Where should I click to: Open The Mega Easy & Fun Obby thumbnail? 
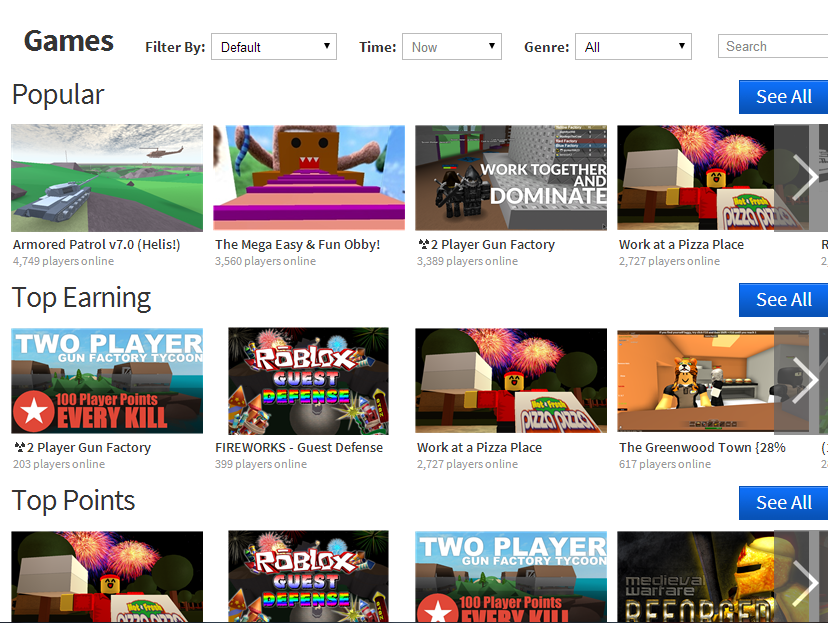click(309, 178)
